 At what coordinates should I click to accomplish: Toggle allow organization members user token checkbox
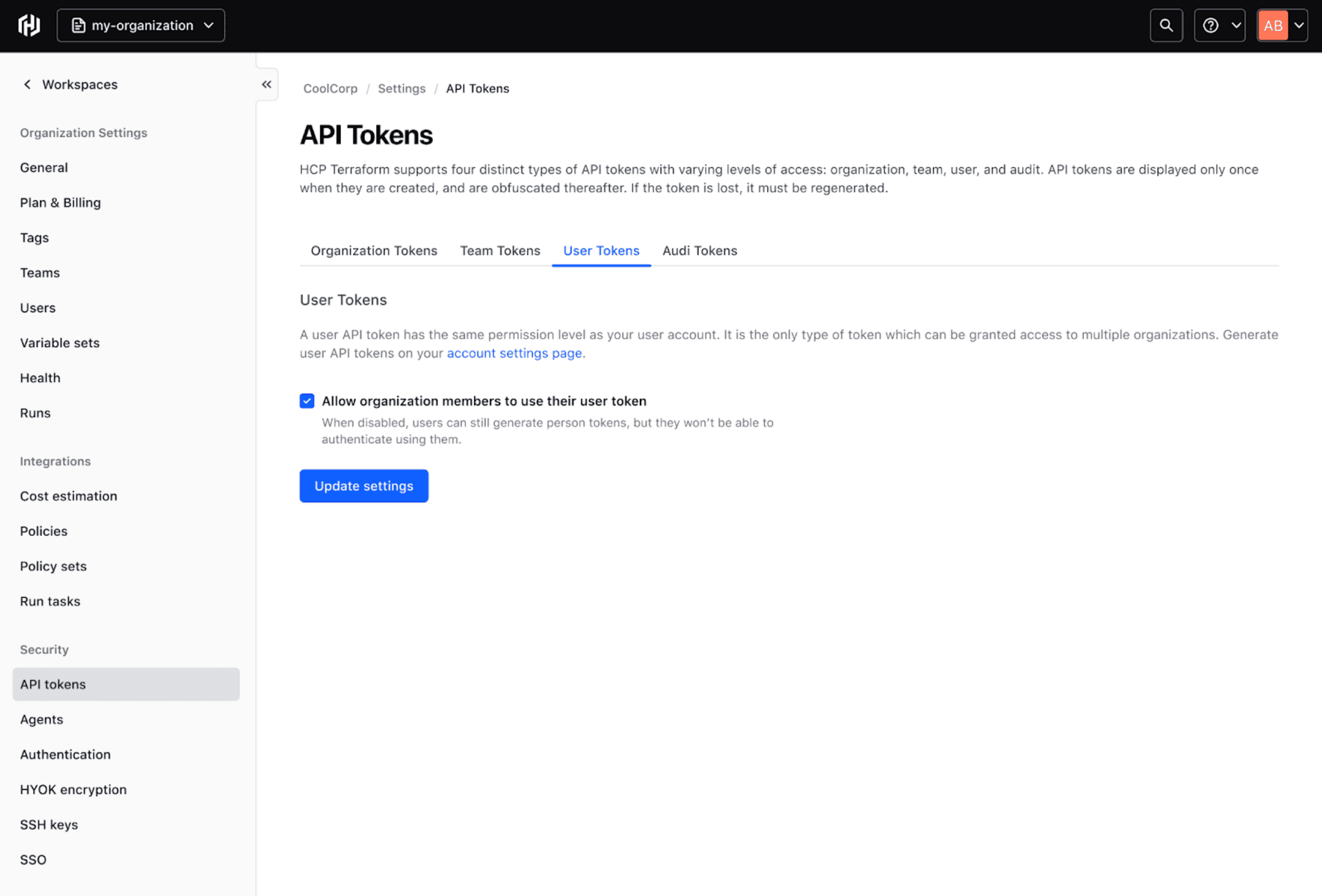[307, 401]
